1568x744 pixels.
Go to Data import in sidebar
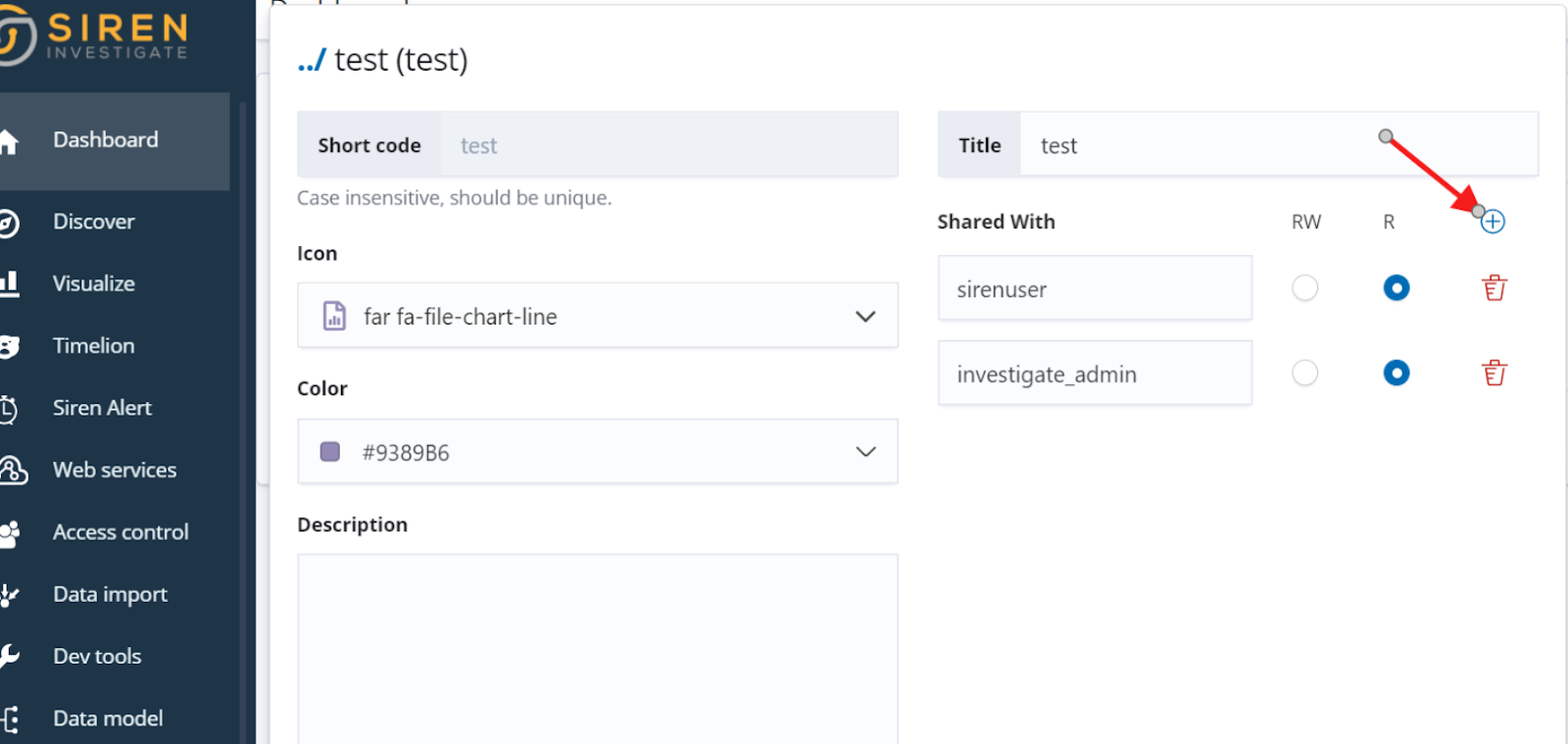(x=110, y=594)
